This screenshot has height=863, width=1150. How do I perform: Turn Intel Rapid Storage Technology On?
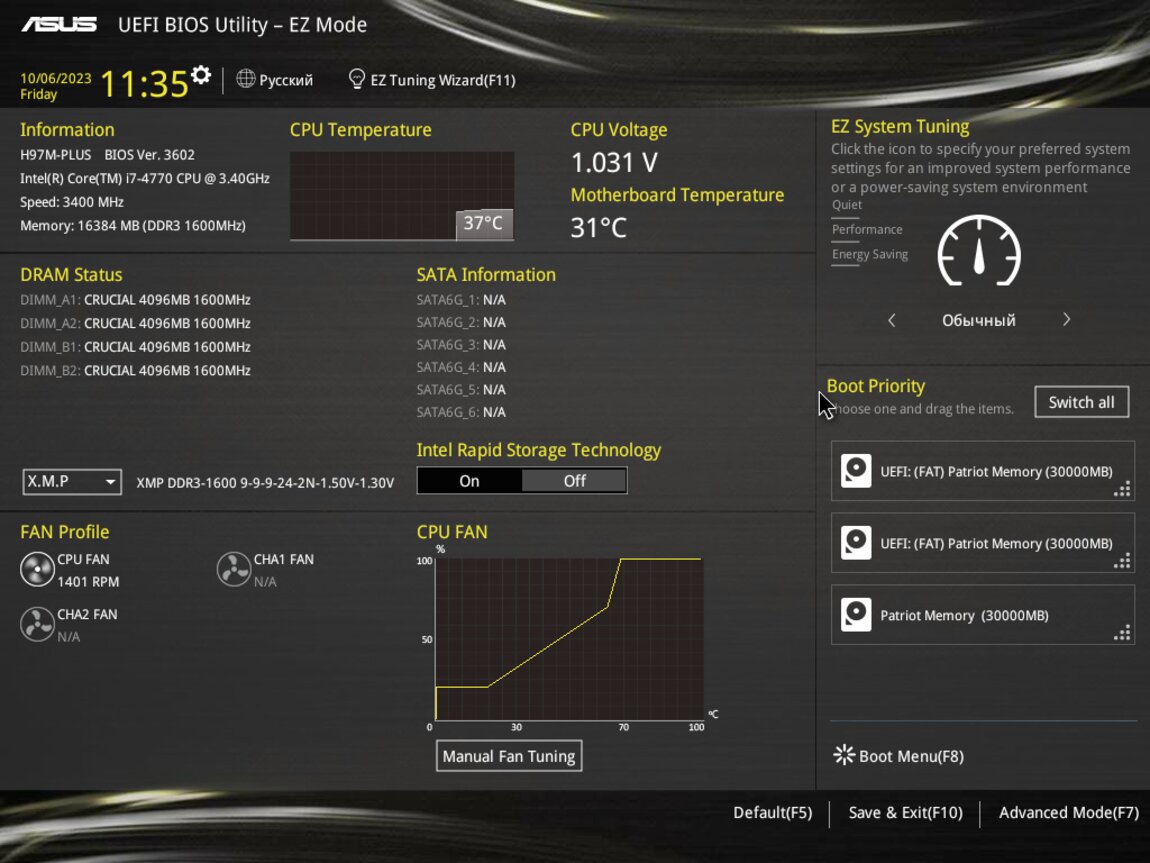click(x=469, y=481)
